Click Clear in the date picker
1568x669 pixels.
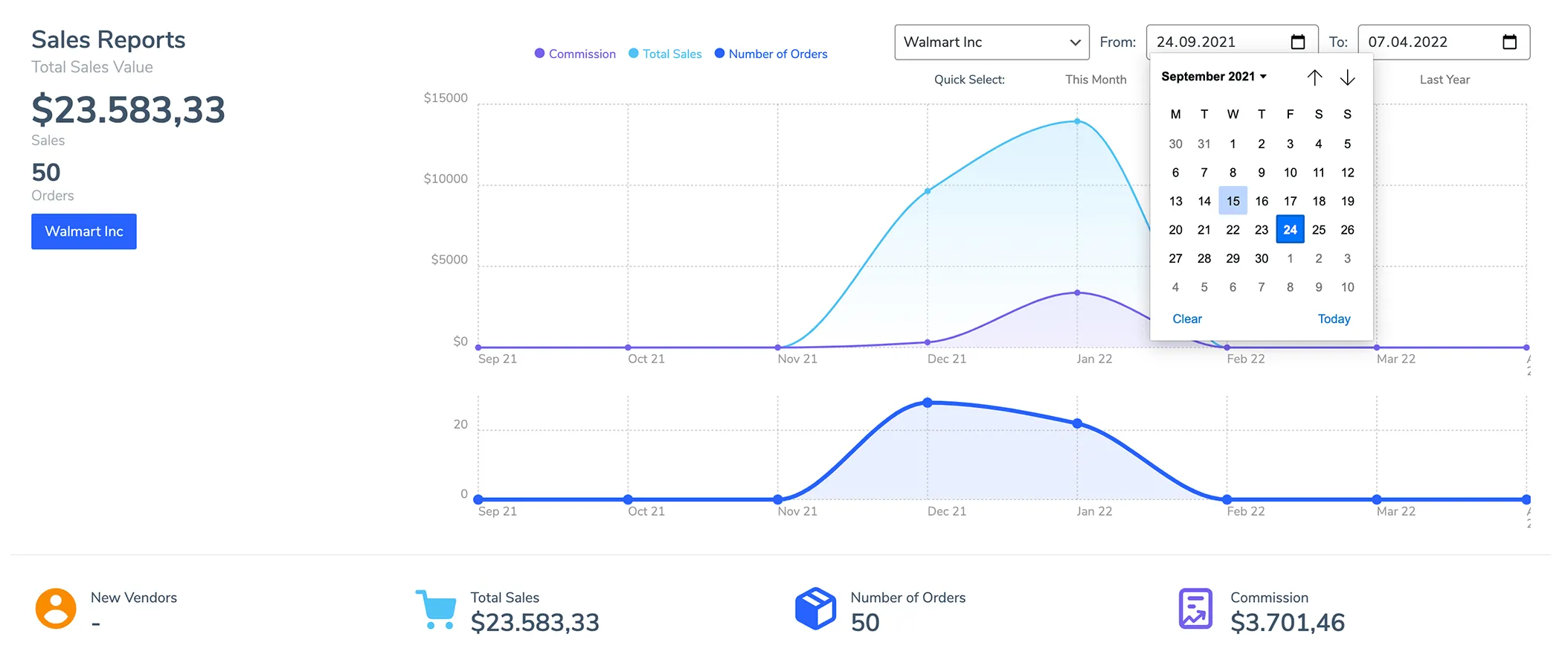tap(1187, 319)
